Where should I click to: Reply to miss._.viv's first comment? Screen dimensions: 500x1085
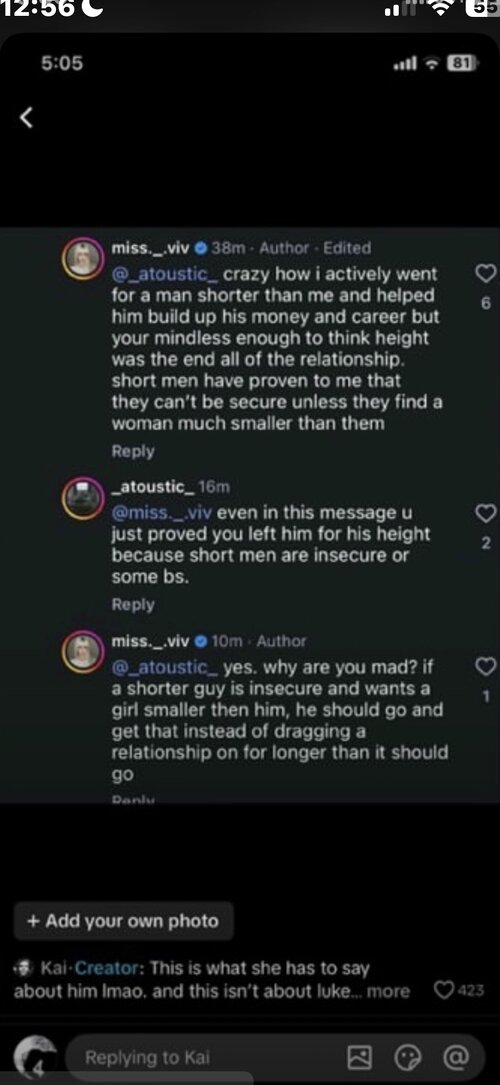[x=133, y=451]
